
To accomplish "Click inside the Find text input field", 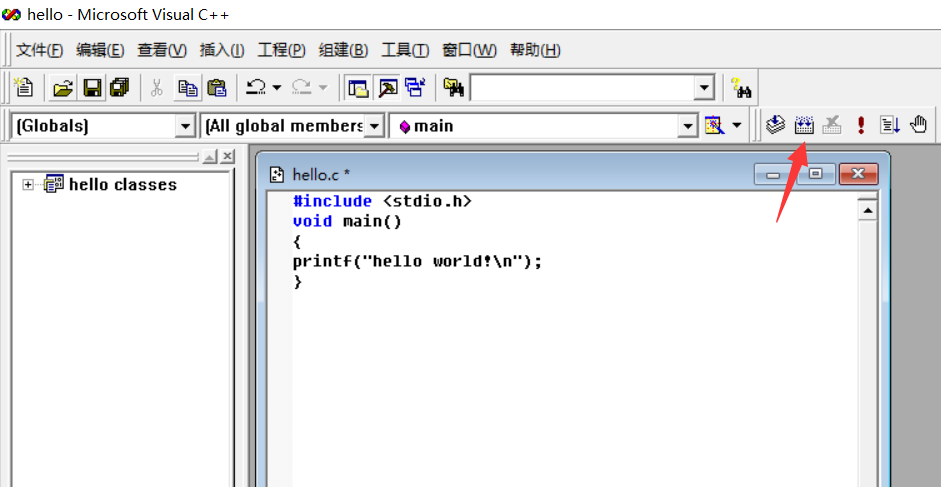I will click(x=582, y=88).
